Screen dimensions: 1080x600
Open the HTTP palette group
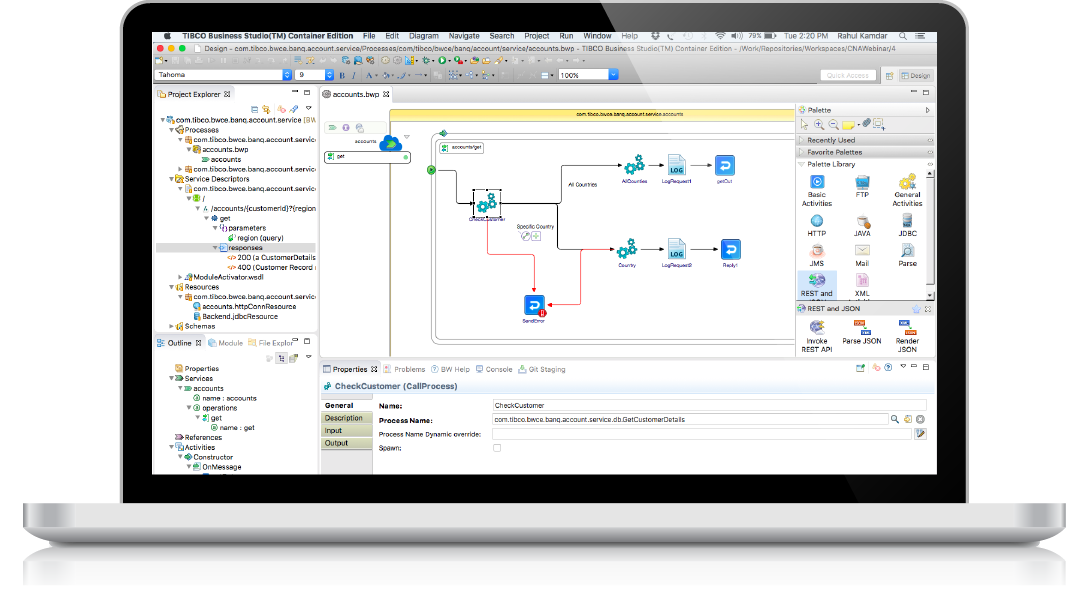click(817, 226)
